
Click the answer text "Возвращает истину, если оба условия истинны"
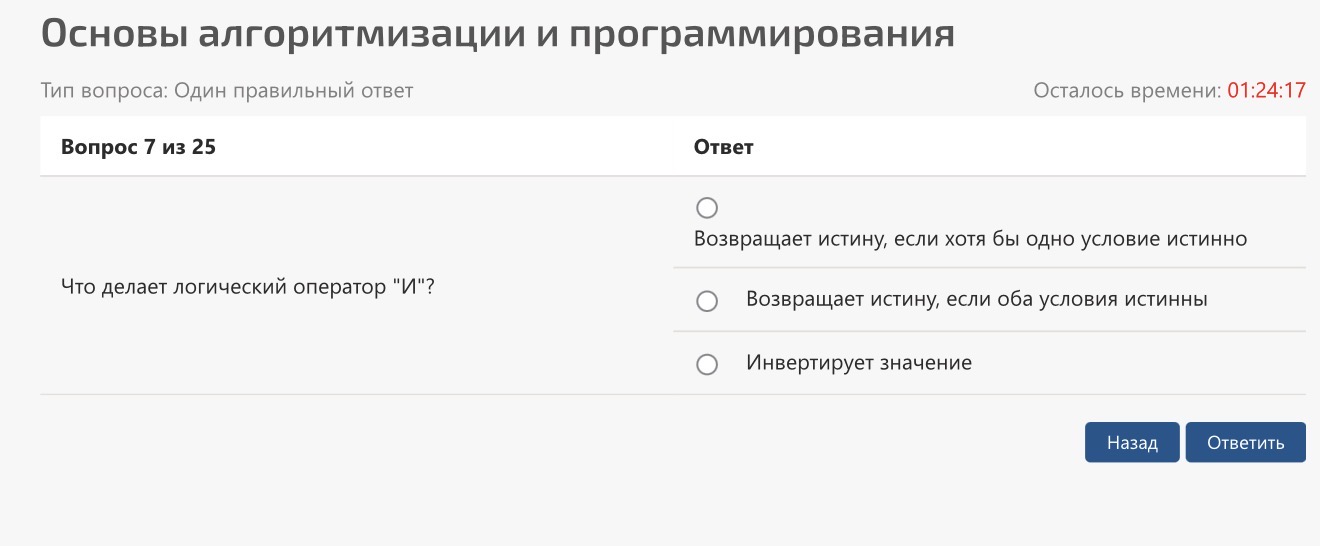tap(977, 299)
